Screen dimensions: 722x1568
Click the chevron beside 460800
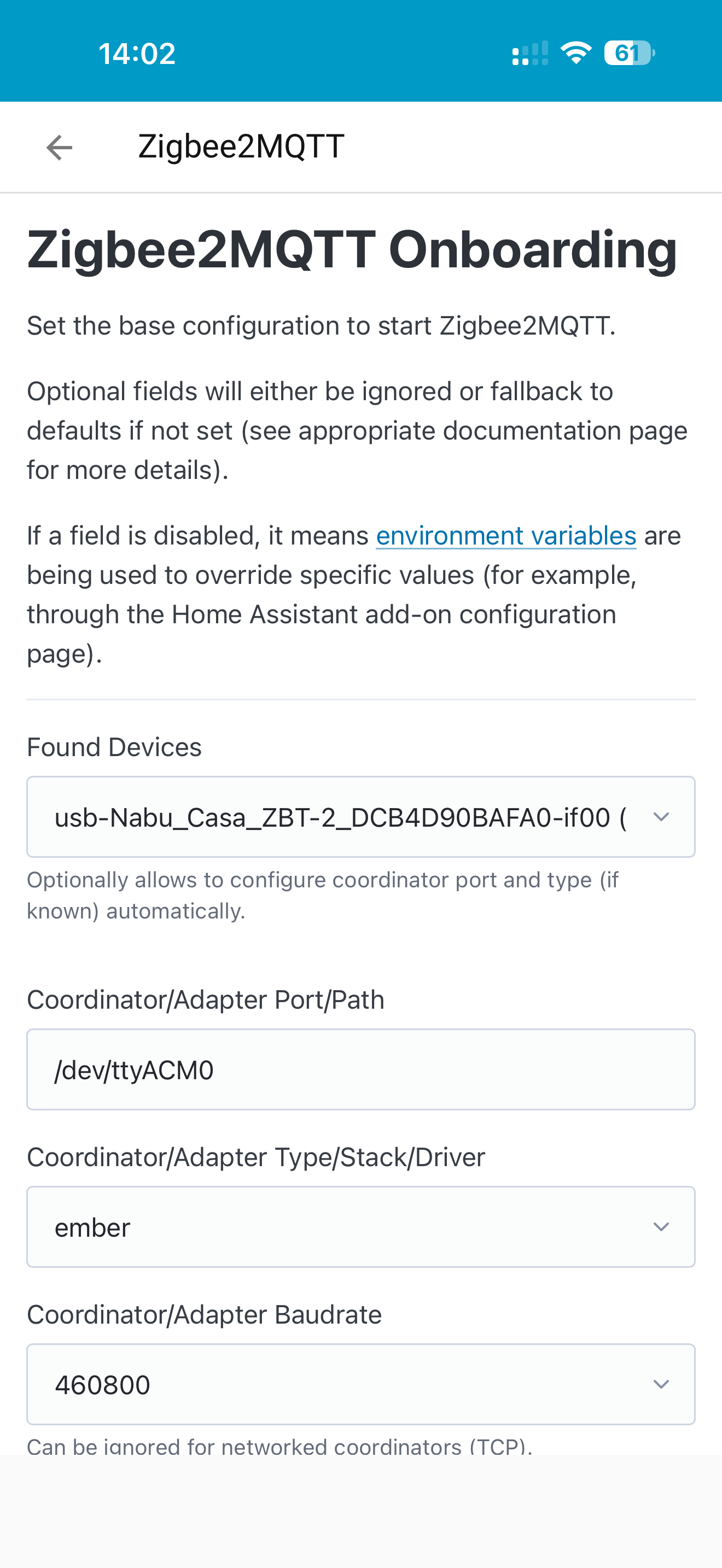click(661, 1385)
